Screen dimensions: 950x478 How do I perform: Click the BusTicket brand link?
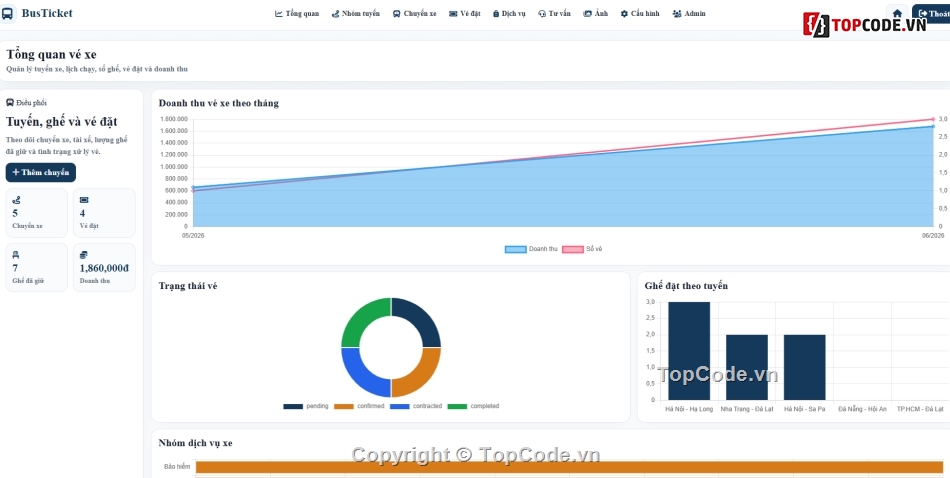(47, 13)
